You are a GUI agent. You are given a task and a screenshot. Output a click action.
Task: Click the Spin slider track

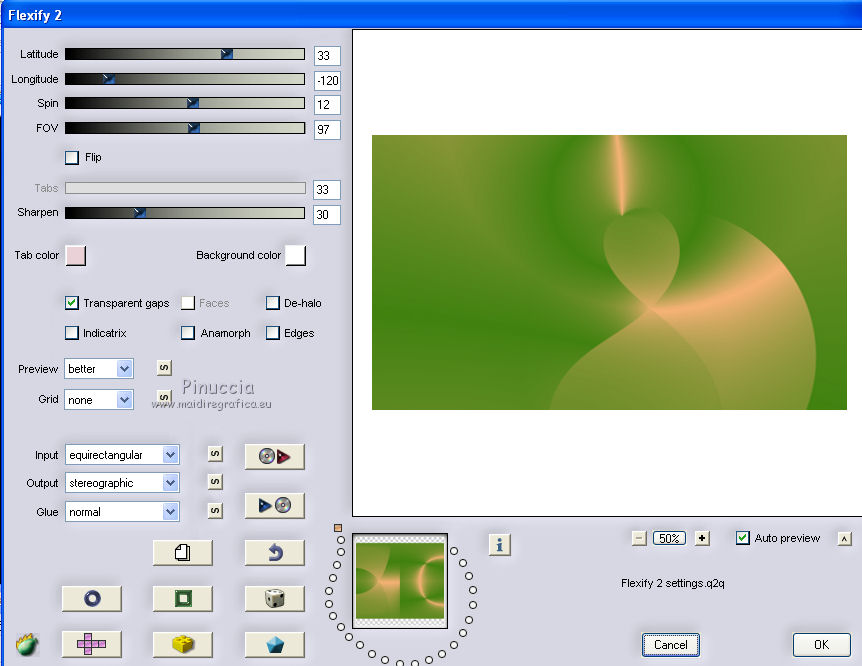(185, 103)
